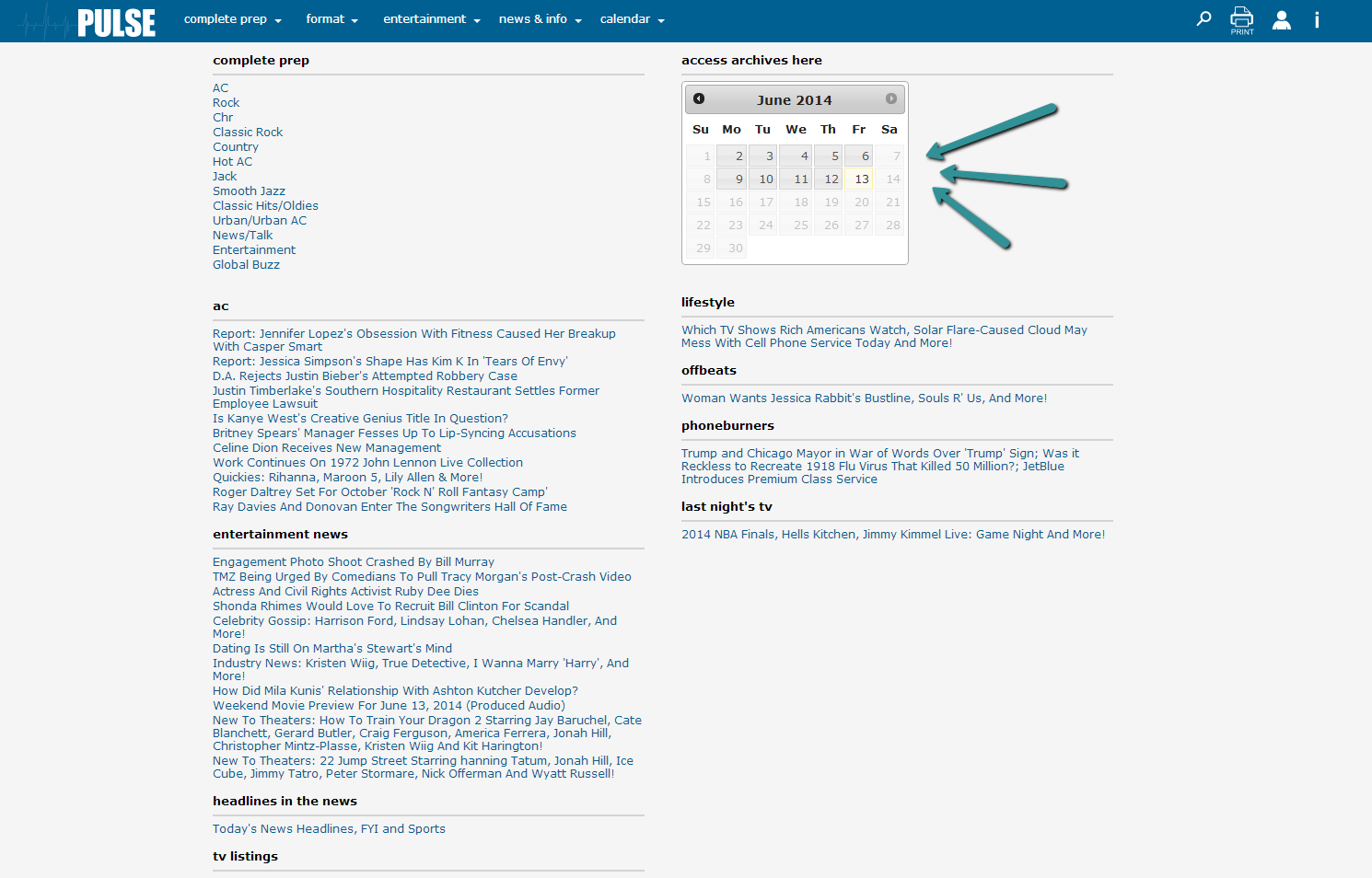
Task: Select June 9 in the calendar
Action: tap(732, 179)
